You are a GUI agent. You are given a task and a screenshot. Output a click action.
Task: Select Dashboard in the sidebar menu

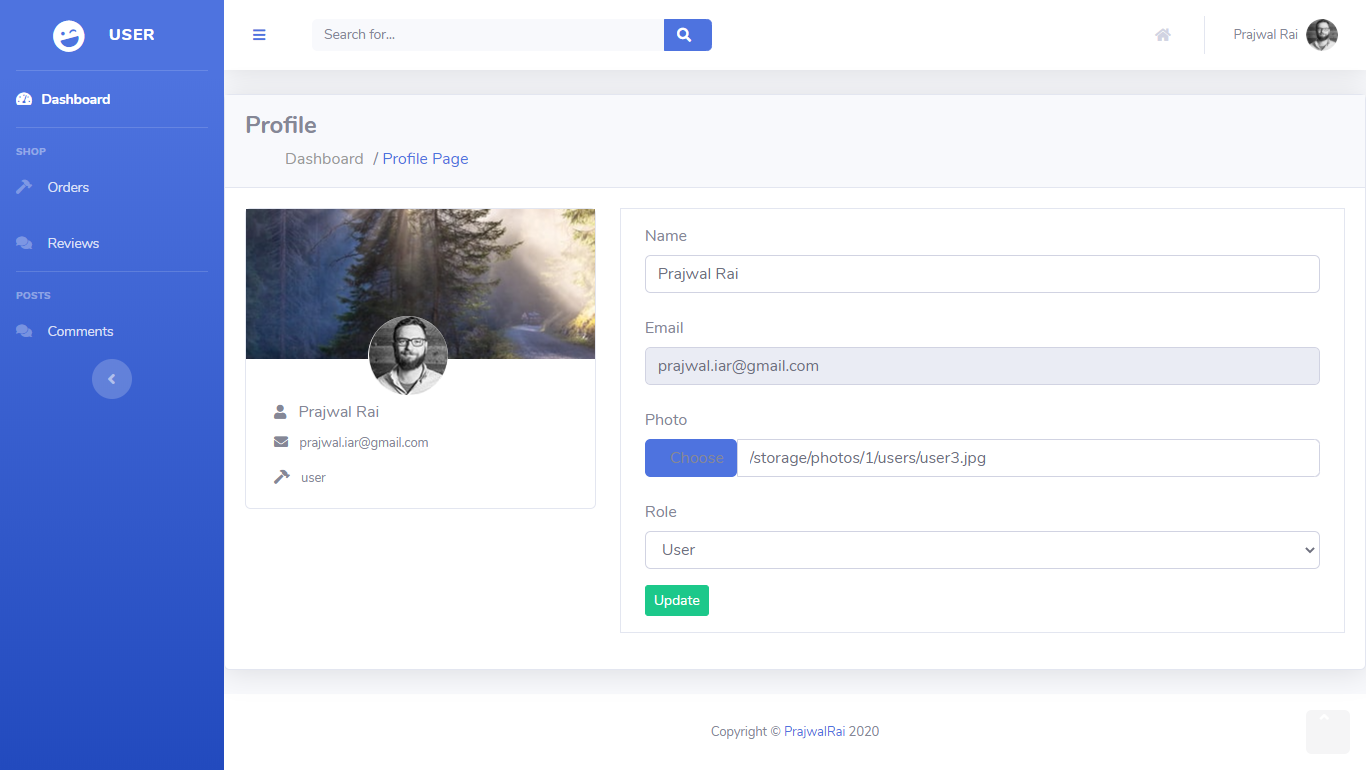point(75,98)
